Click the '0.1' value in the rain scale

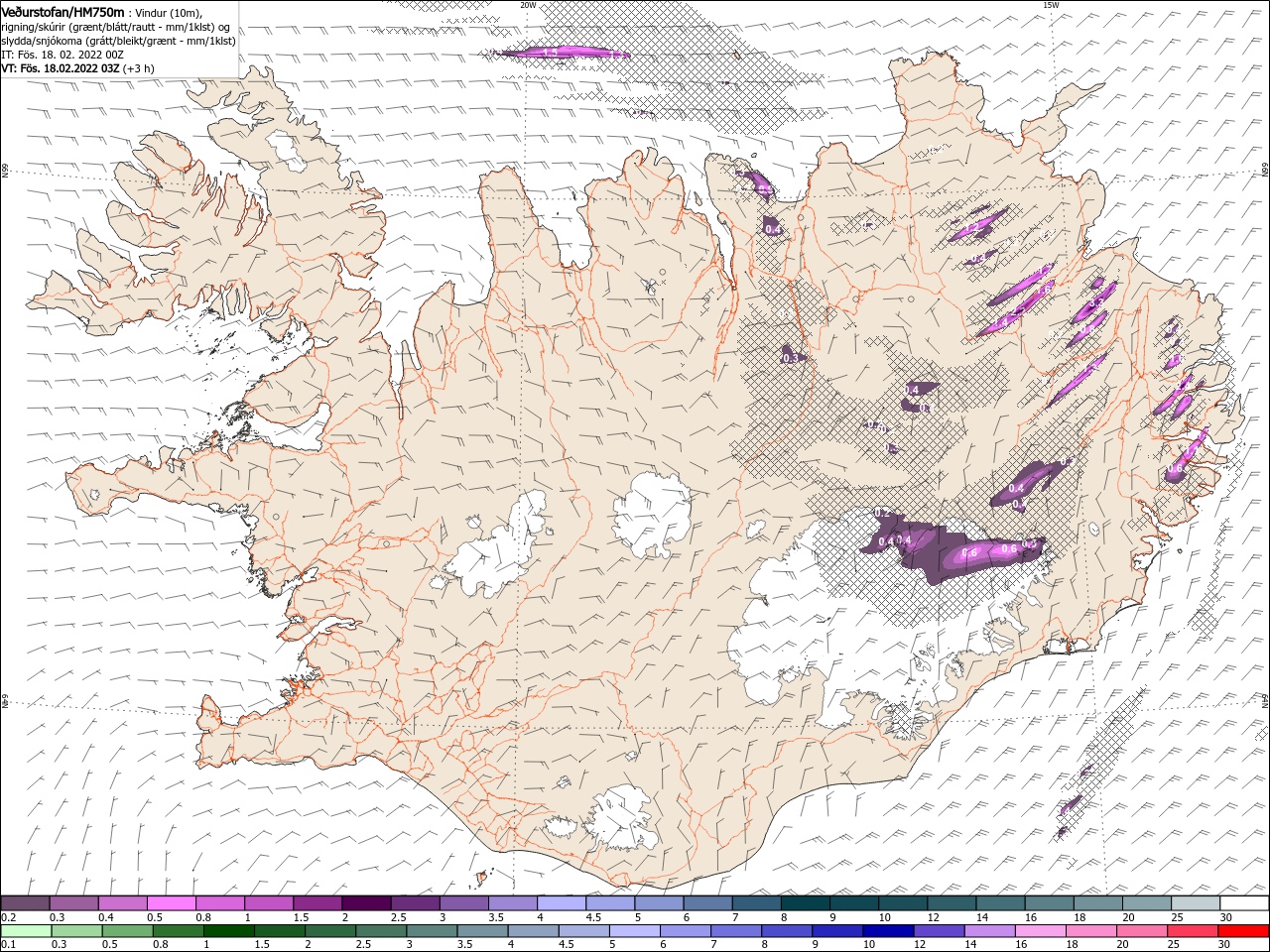8,945
